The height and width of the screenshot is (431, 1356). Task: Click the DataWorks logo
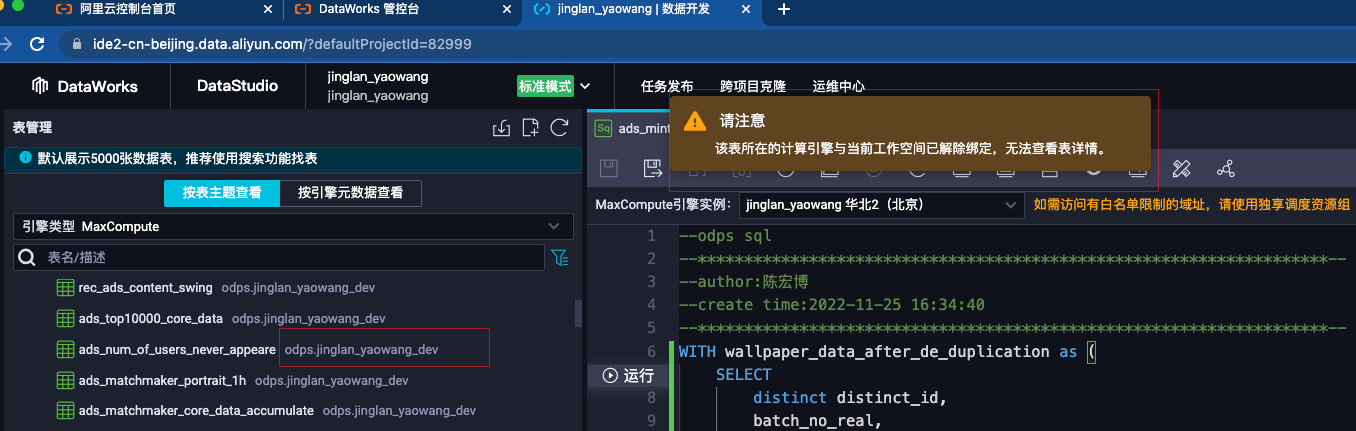tap(84, 86)
